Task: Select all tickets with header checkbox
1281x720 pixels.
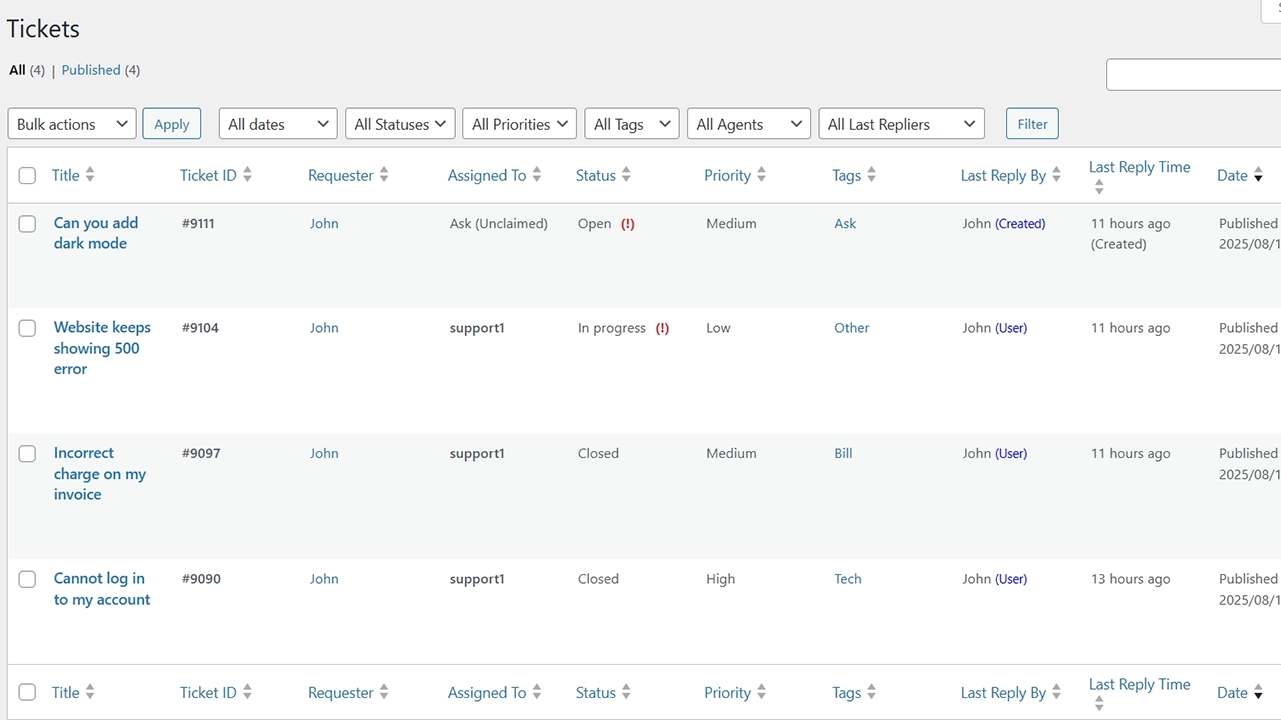Action: pos(27,176)
